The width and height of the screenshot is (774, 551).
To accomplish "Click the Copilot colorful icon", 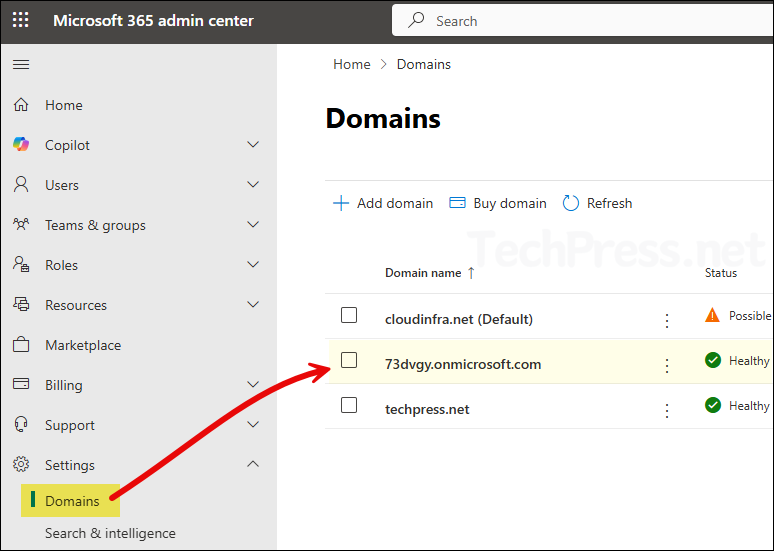I will pyautogui.click(x=21, y=145).
